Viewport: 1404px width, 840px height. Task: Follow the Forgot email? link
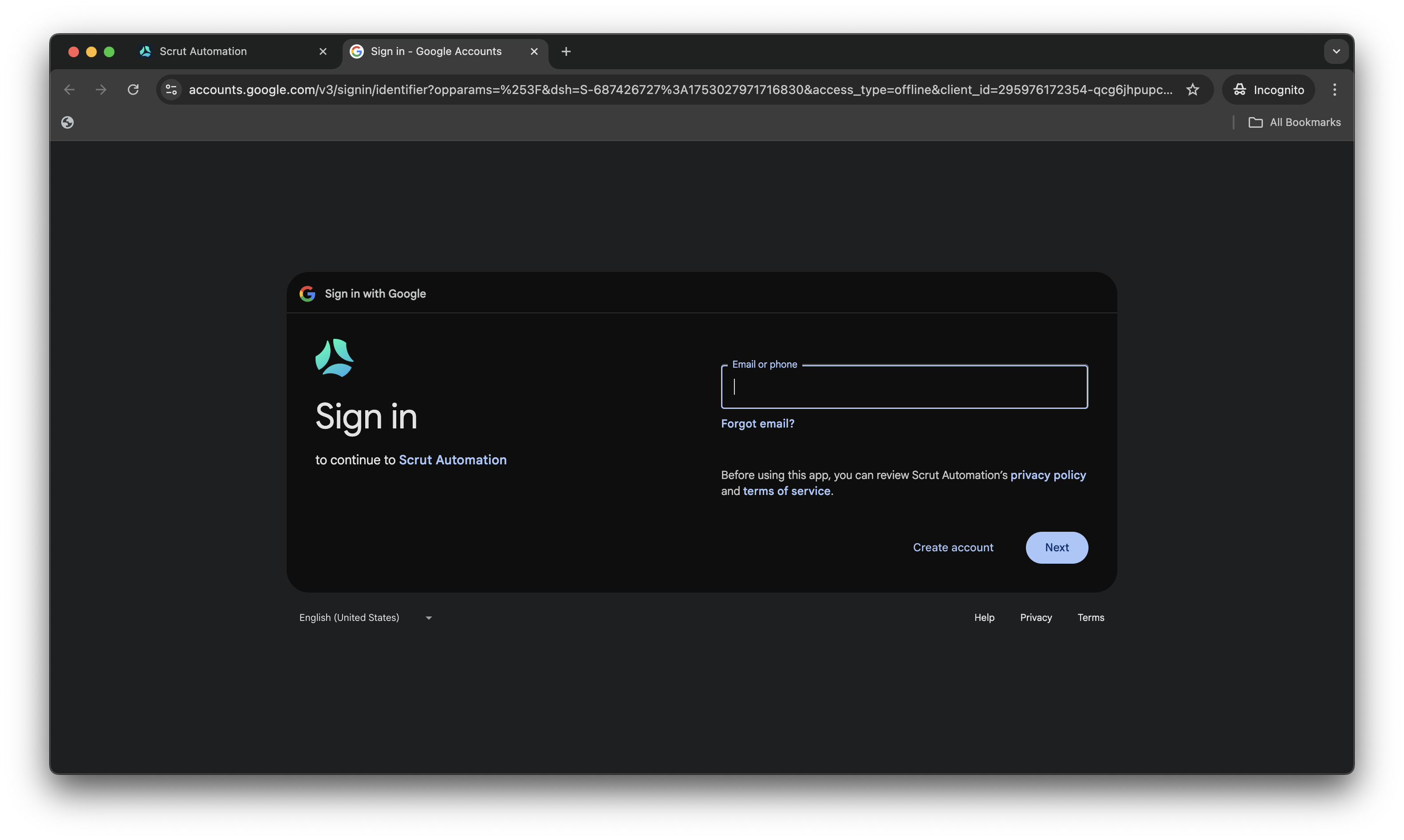point(757,424)
